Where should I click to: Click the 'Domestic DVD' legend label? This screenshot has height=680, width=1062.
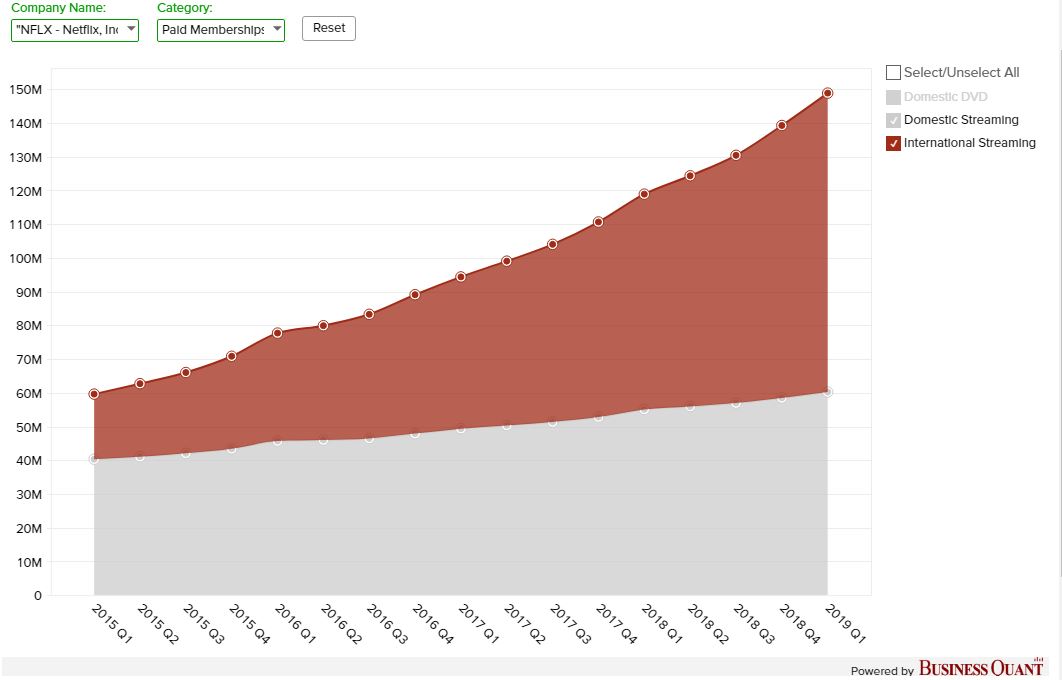946,97
